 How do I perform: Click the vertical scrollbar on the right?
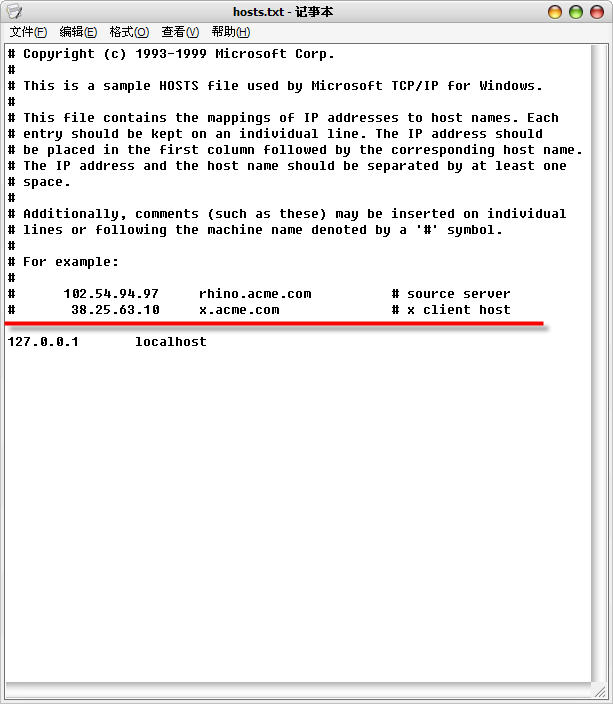(600, 364)
